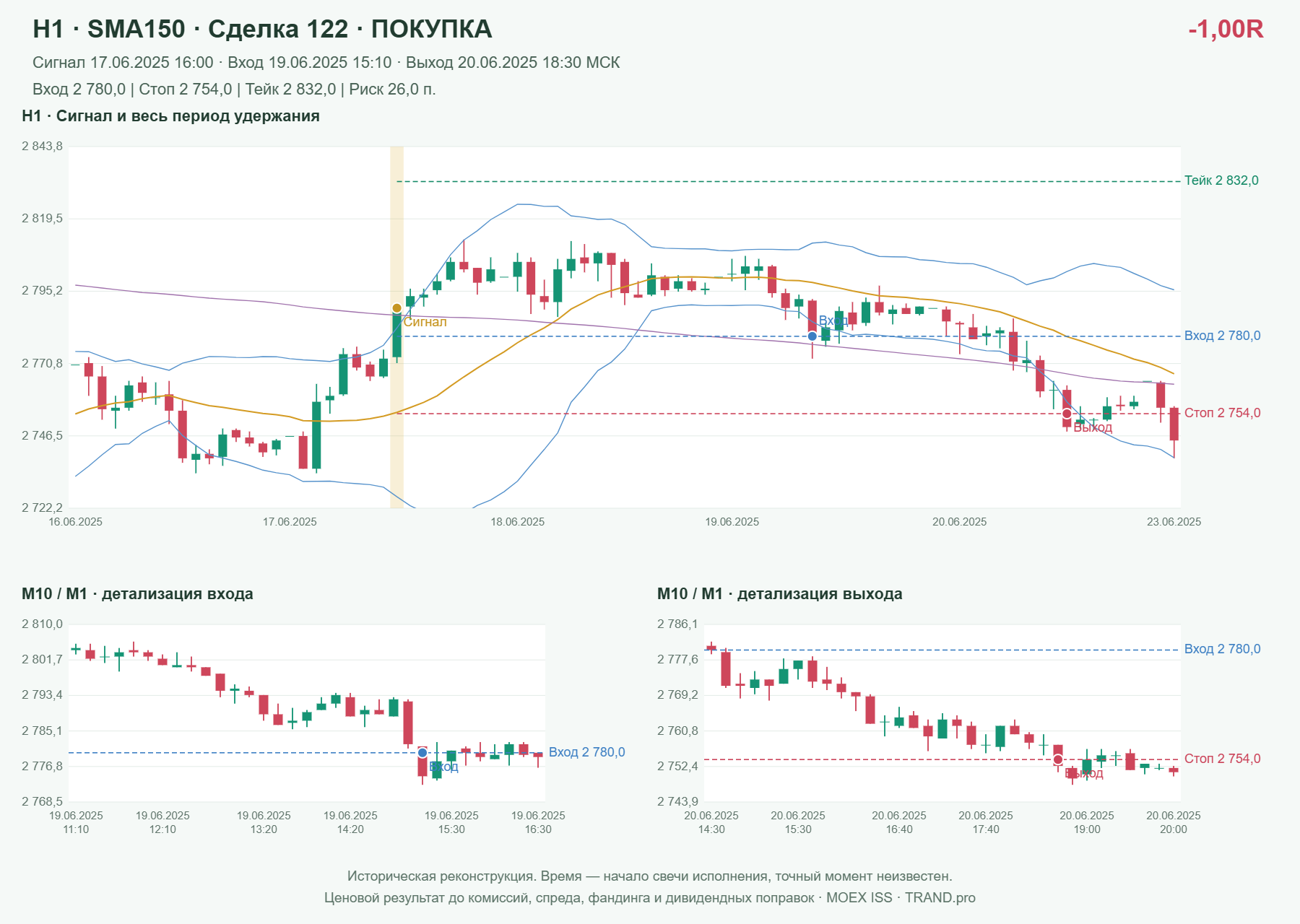
Task: Click the '19.06.2025 16:30' time label
Action: click(538, 822)
